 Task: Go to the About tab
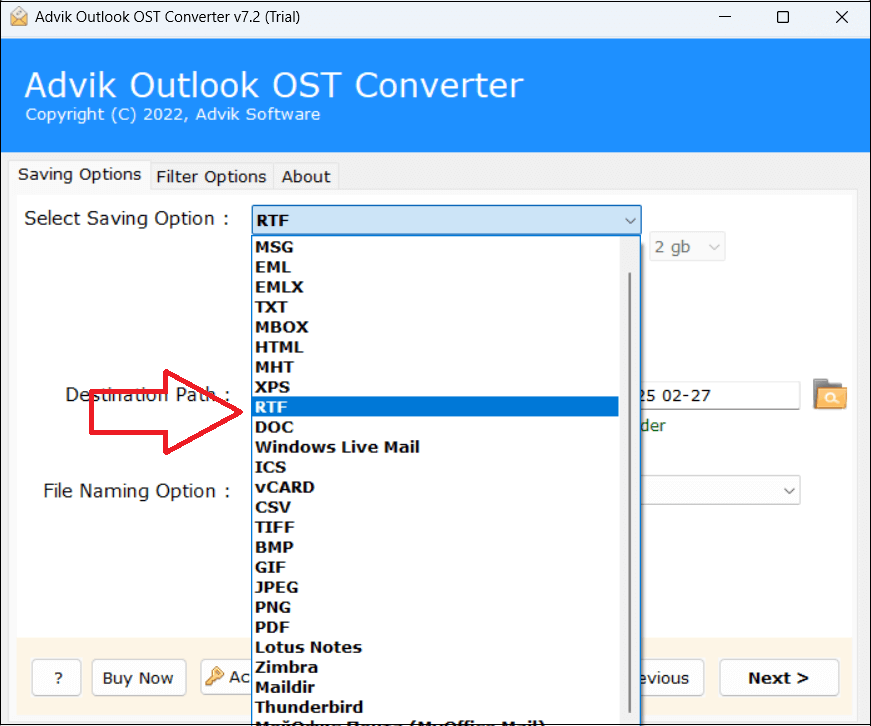point(306,177)
